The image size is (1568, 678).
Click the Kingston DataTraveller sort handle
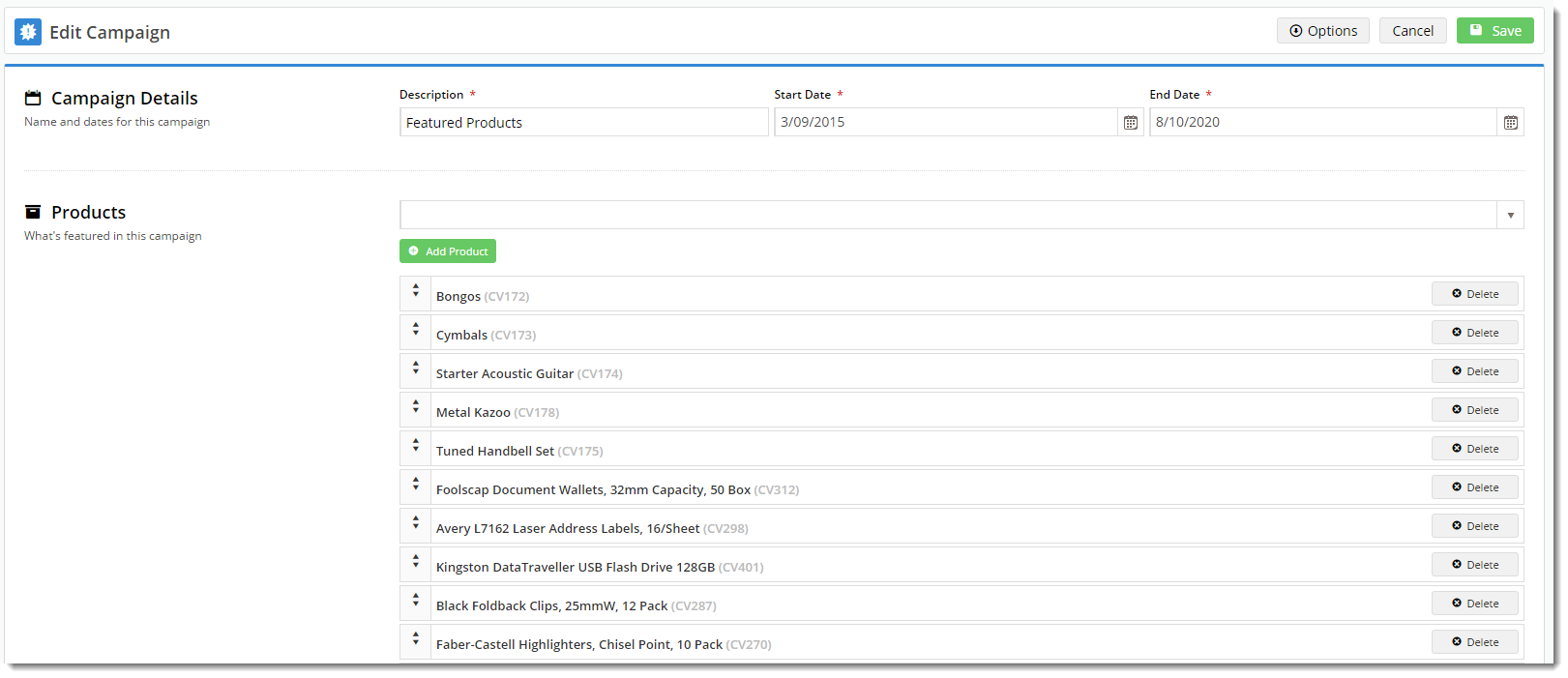(416, 560)
